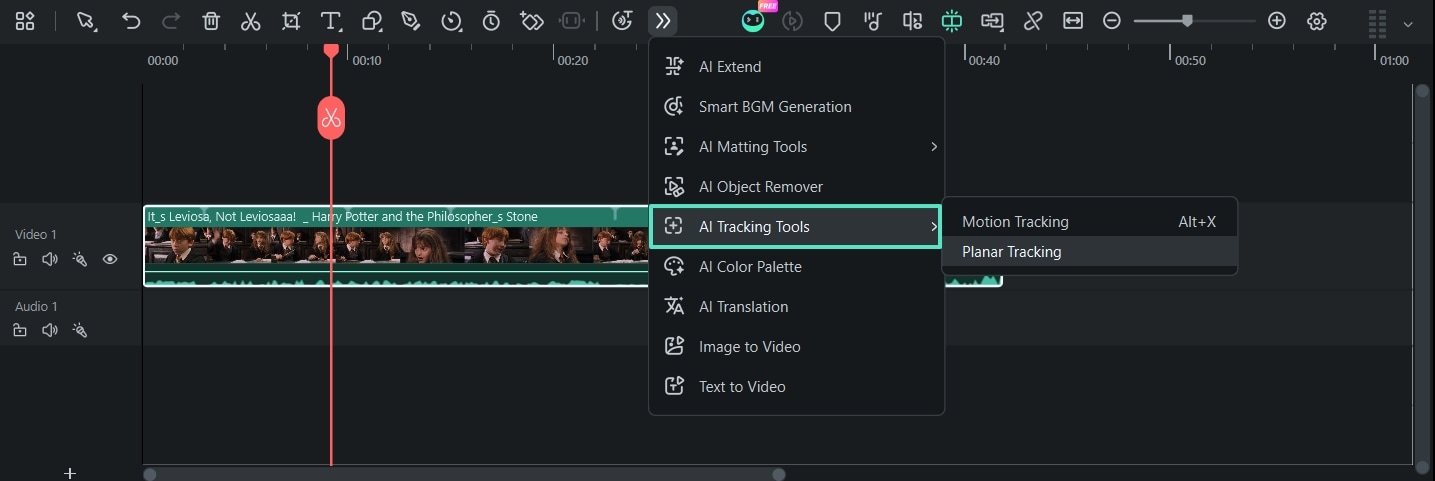Undo the last edit
Screen dimensions: 1435x481
[131, 21]
